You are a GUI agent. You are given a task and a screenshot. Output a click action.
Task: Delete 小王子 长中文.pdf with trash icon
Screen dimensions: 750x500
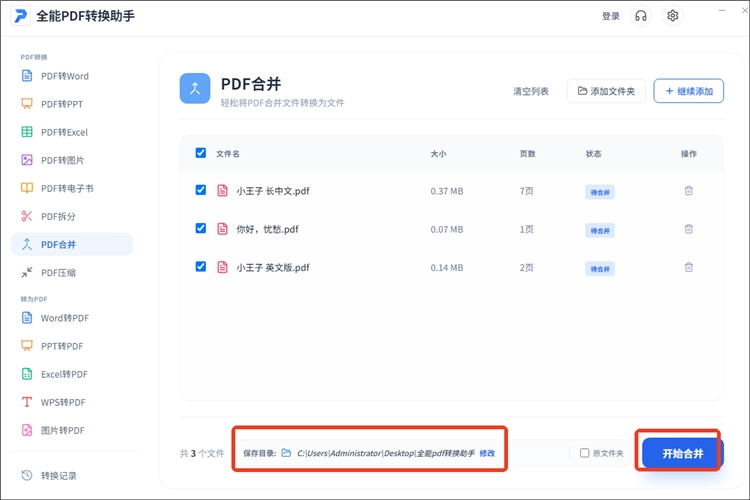click(x=688, y=191)
